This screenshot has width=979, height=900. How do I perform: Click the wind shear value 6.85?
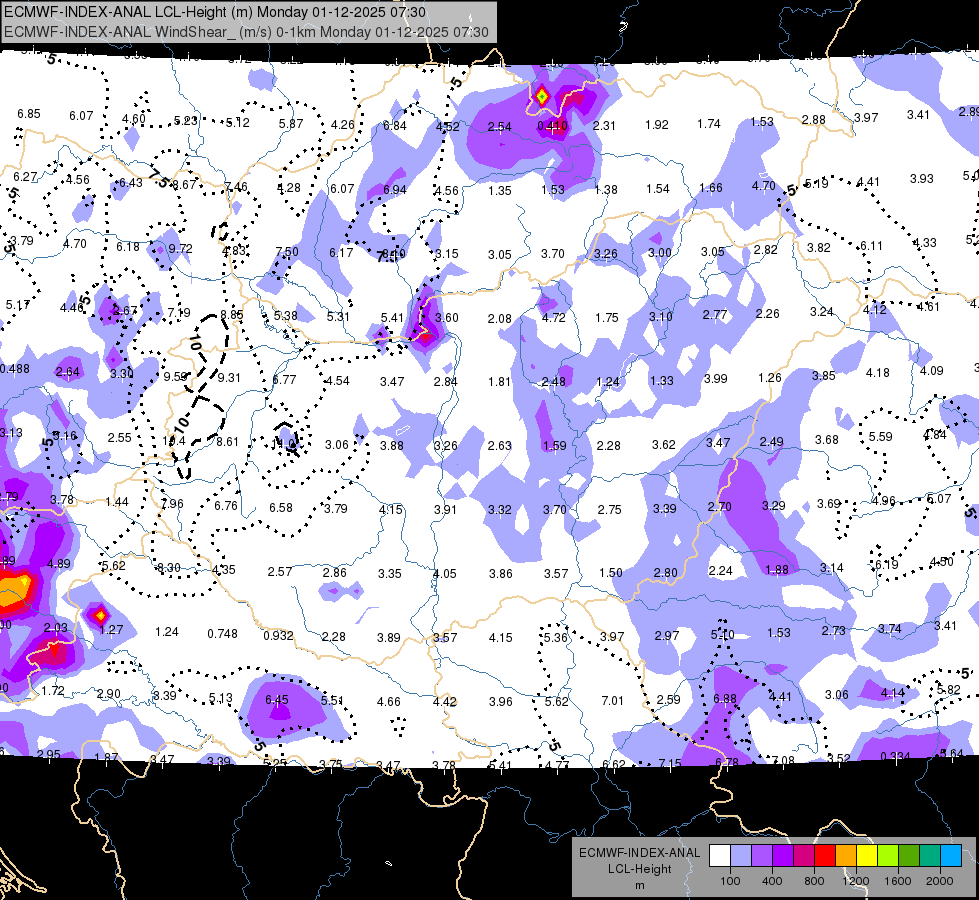(x=29, y=114)
